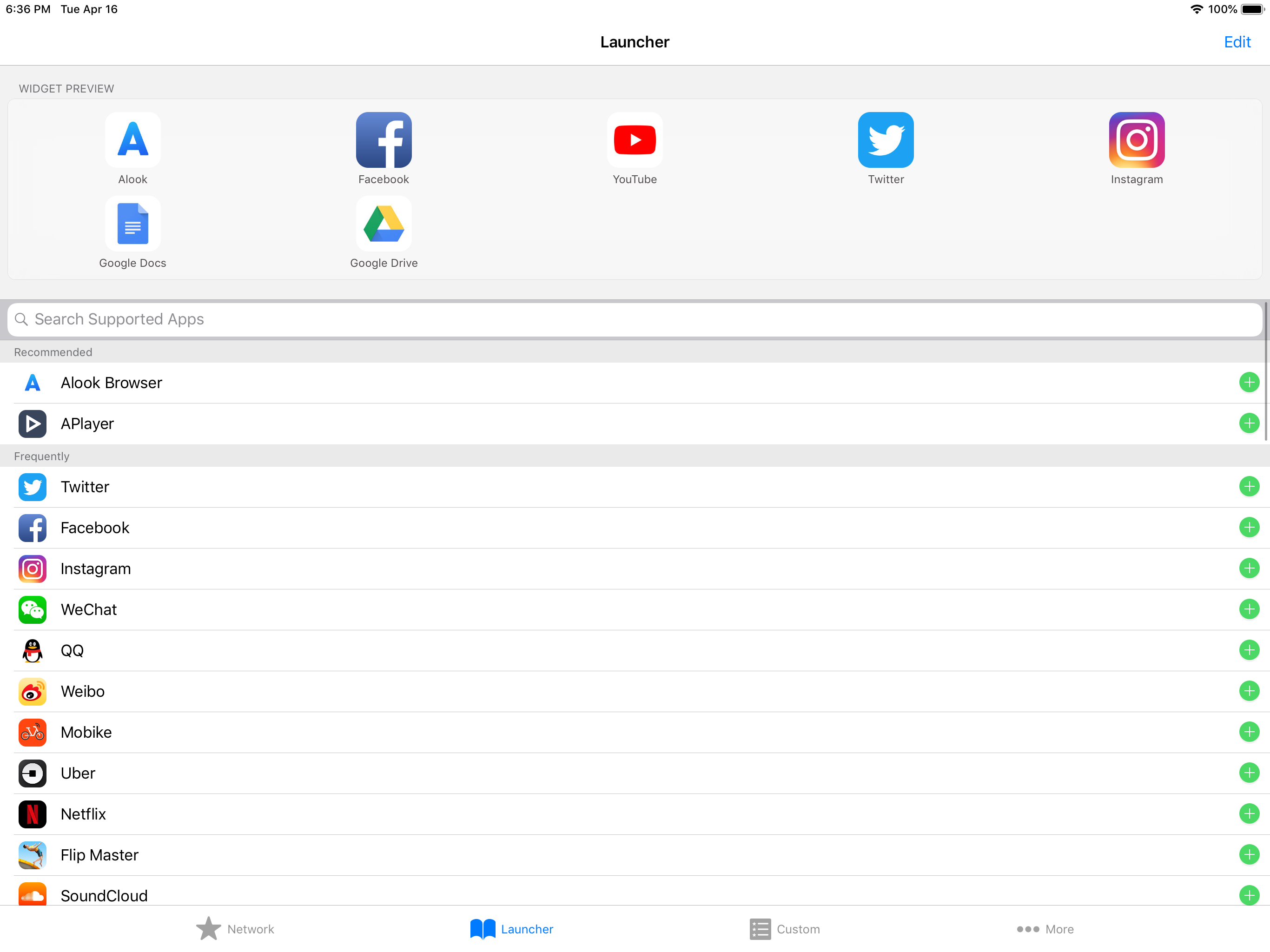Screen dimensions: 1270x952
Task: Tap Instagram icon in widget preview
Action: point(1136,139)
